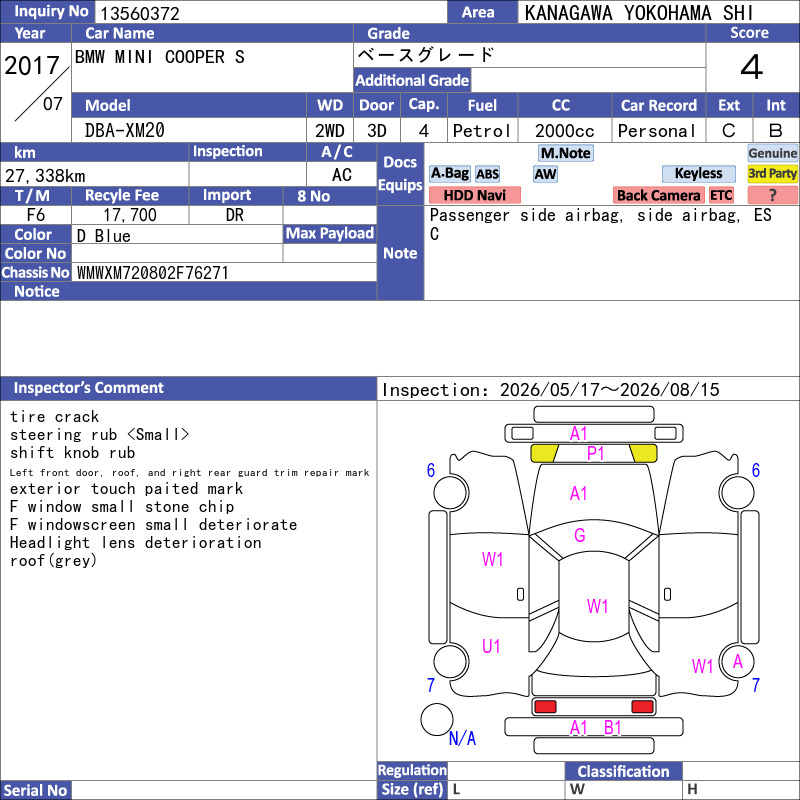
Task: Click the Serial No field
Action: pos(224,790)
